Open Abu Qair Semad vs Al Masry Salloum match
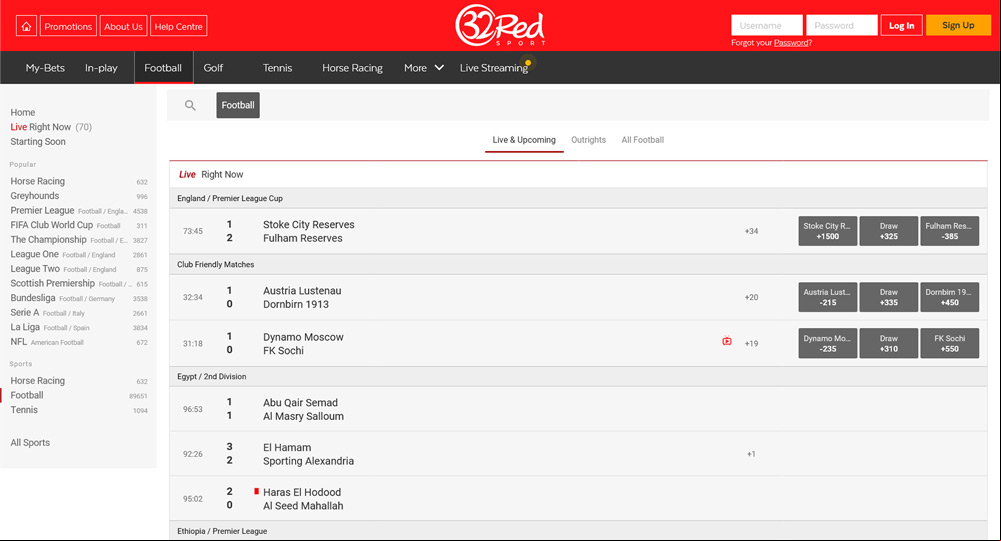Image resolution: width=1001 pixels, height=541 pixels. coord(578,409)
